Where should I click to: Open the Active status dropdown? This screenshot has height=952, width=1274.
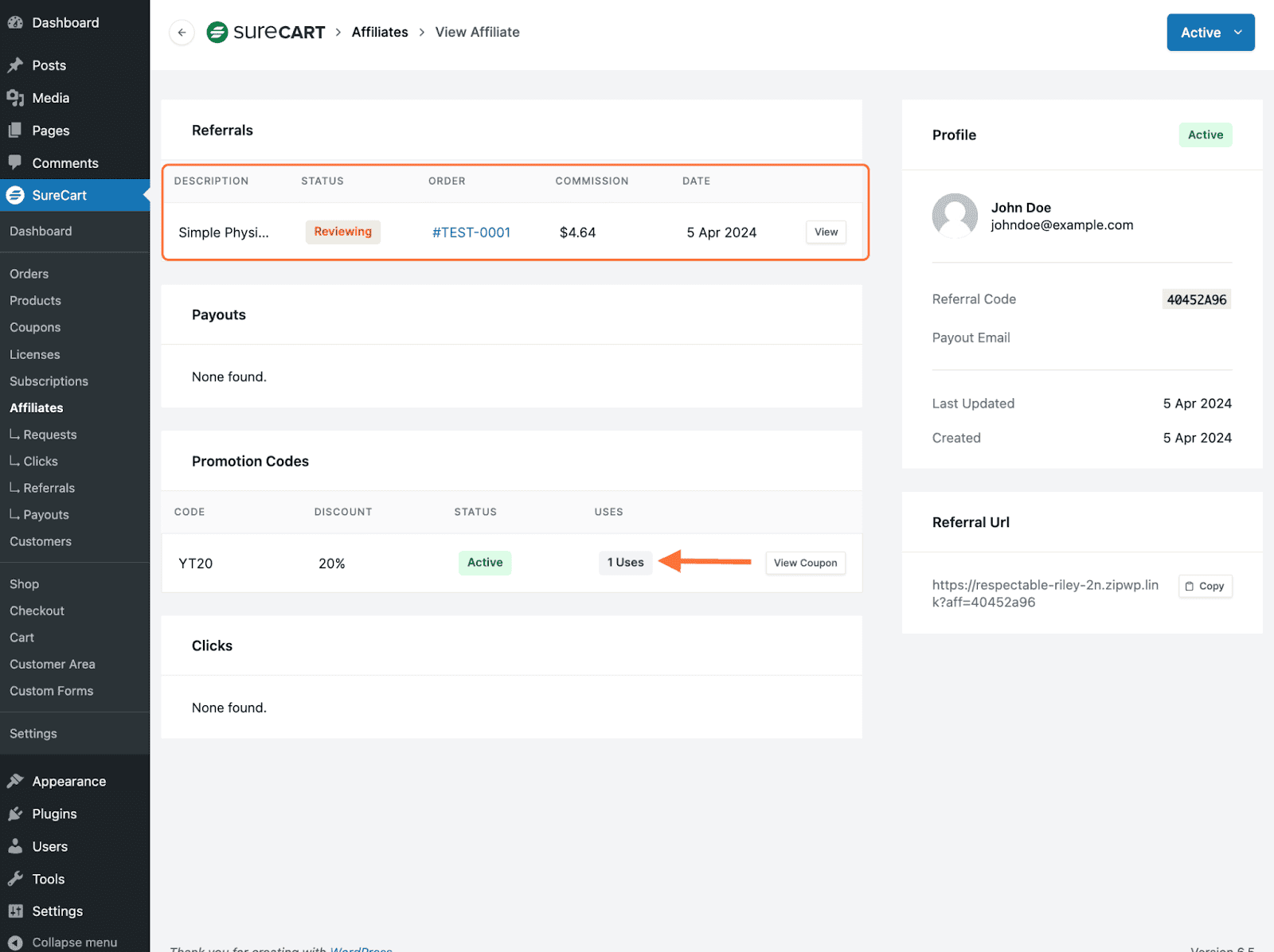(1210, 32)
